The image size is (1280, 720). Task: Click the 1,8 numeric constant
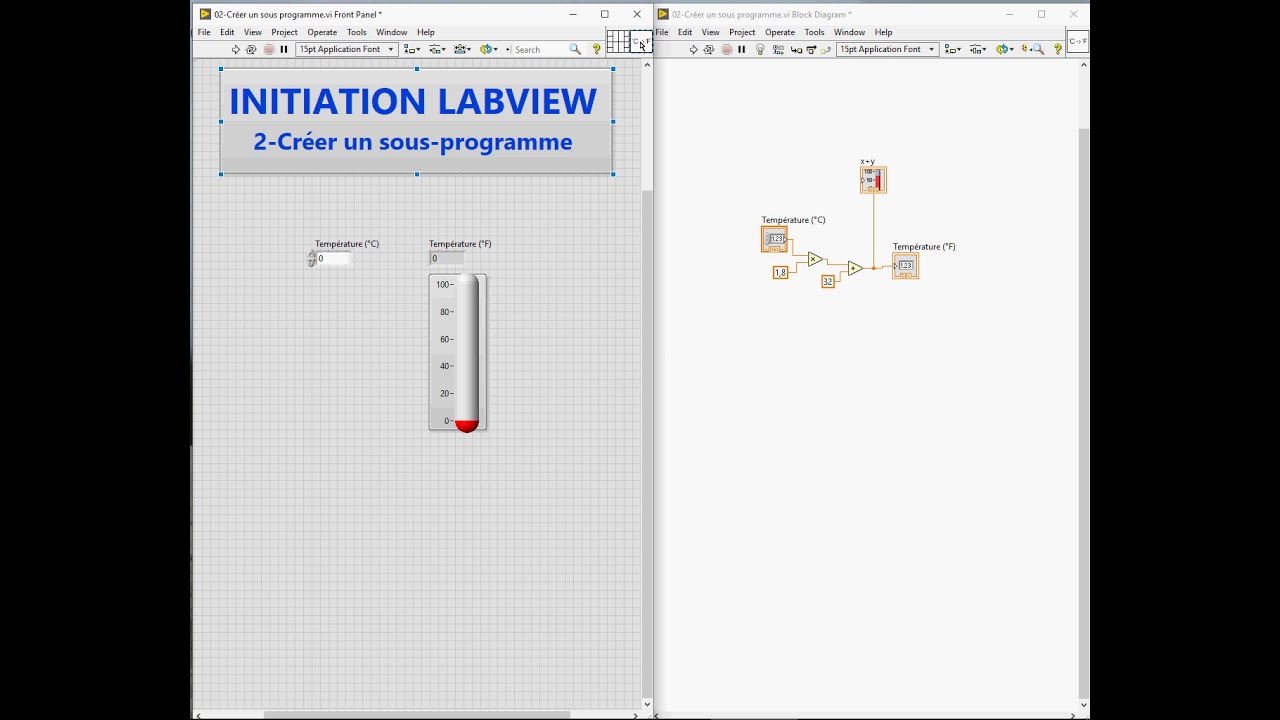pos(780,272)
